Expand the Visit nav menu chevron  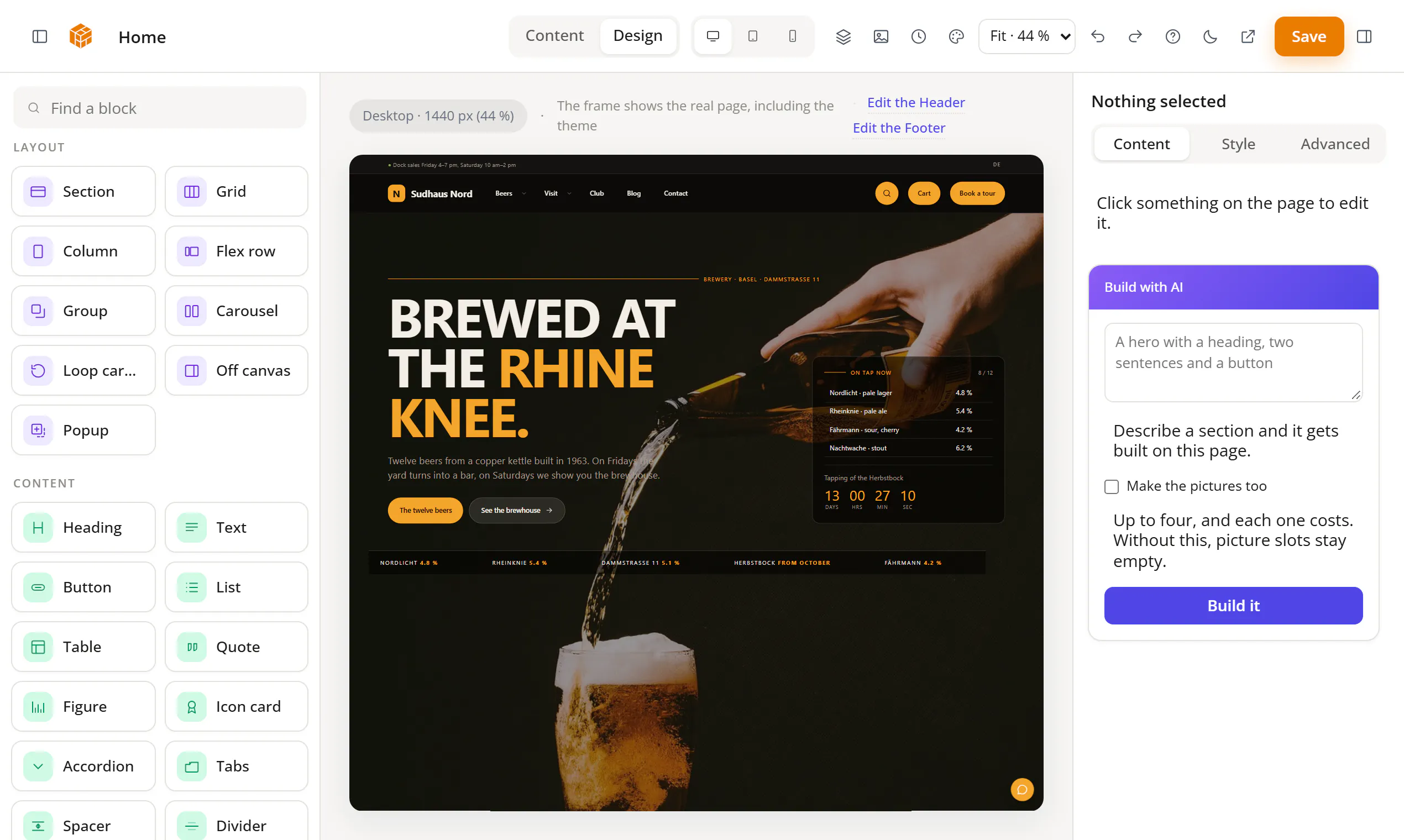[x=569, y=193]
